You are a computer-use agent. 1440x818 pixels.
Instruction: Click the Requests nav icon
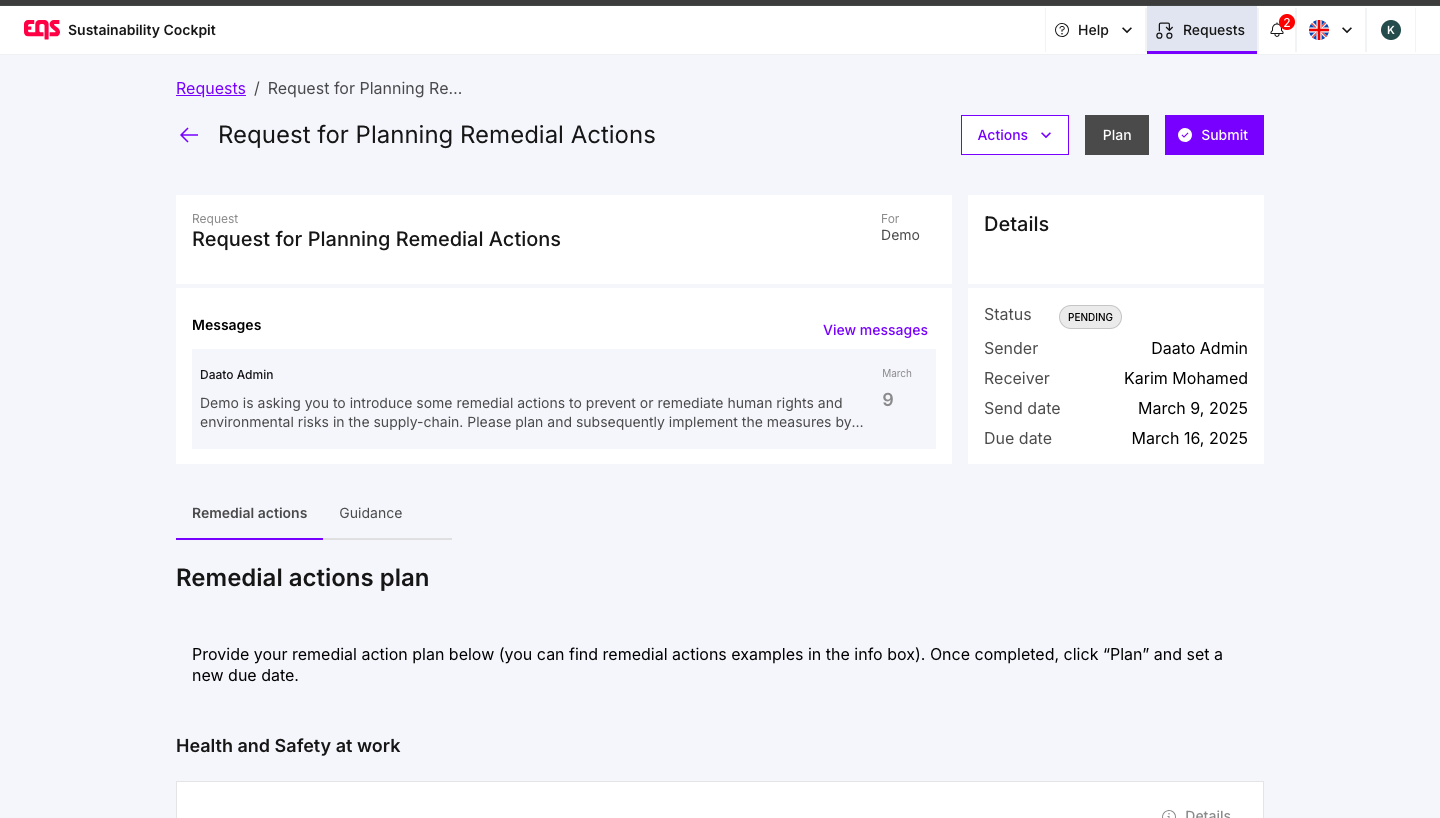(x=1164, y=30)
